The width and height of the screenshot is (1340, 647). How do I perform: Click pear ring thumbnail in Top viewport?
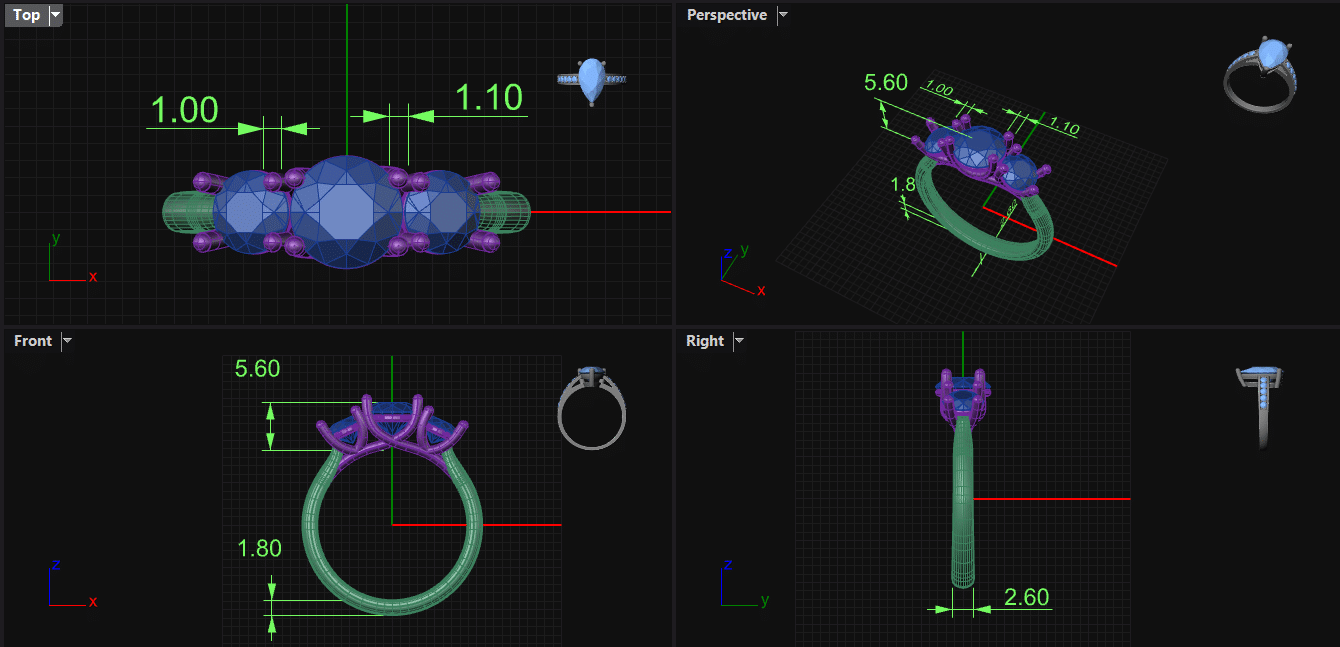coord(591,80)
